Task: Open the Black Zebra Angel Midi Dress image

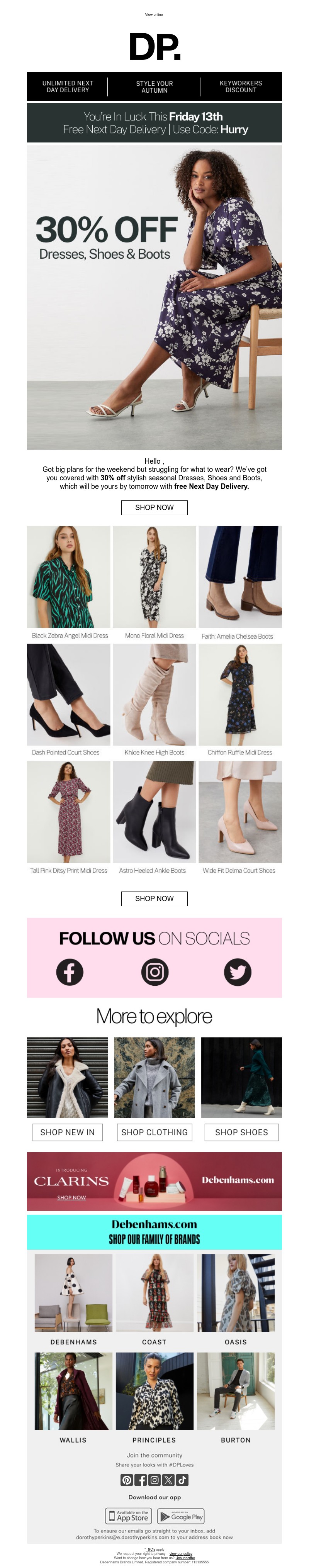Action: pos(69,576)
